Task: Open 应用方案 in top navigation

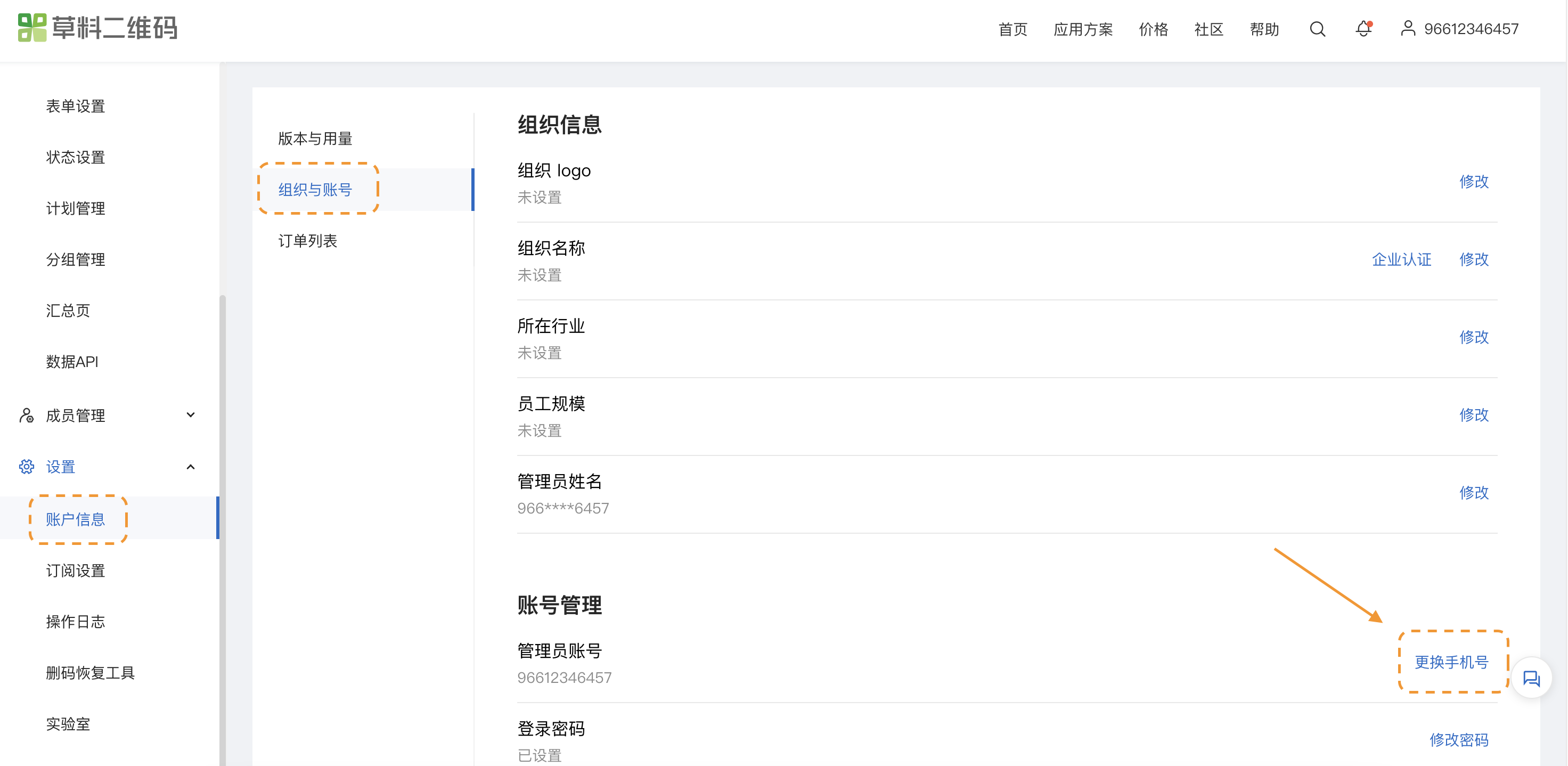Action: click(1083, 29)
